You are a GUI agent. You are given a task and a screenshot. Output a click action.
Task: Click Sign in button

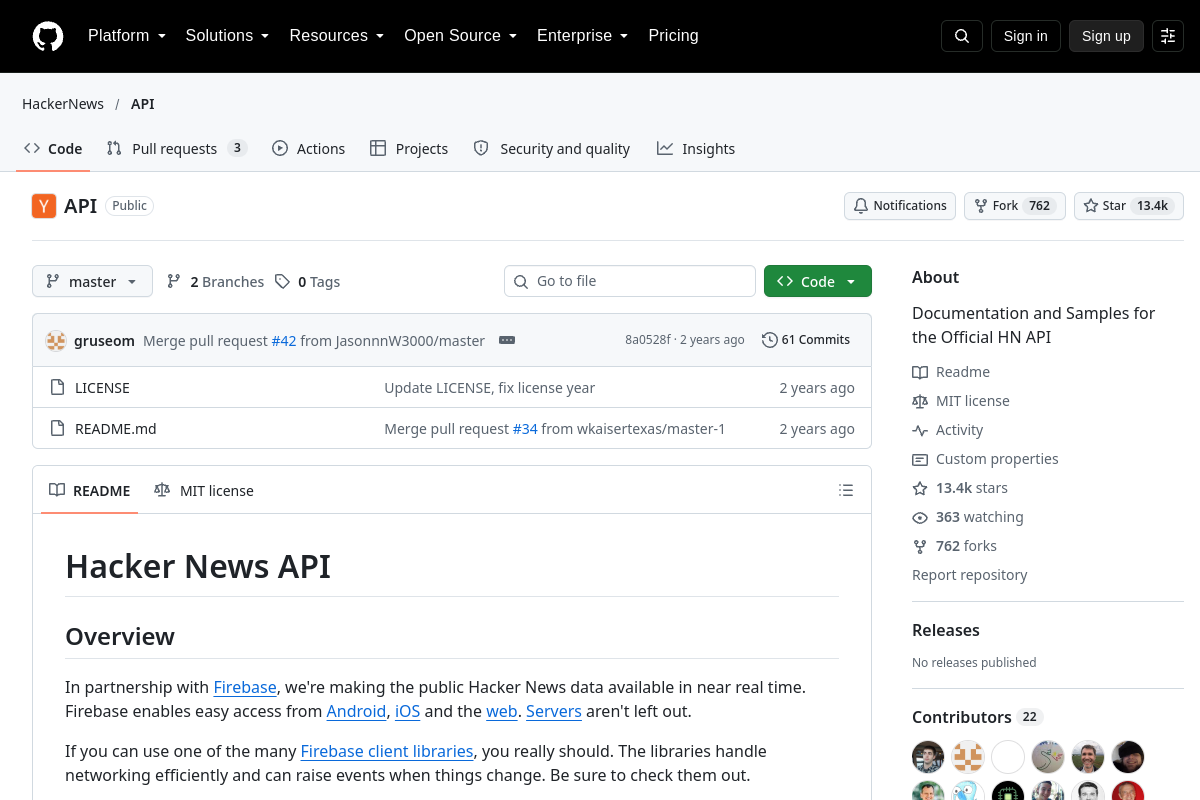click(x=1025, y=36)
